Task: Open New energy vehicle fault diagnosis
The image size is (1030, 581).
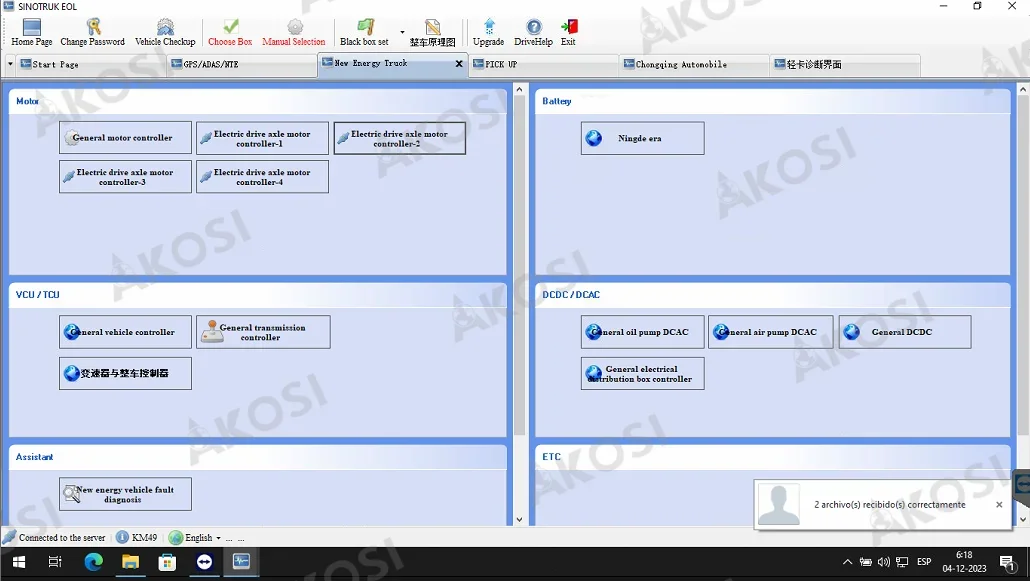Action: 125,494
